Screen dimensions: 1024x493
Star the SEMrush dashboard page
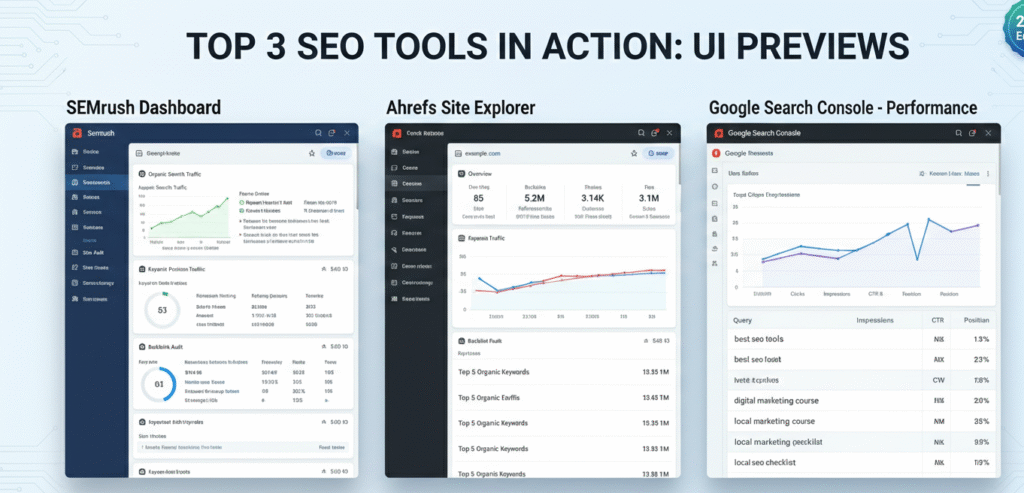coord(312,153)
